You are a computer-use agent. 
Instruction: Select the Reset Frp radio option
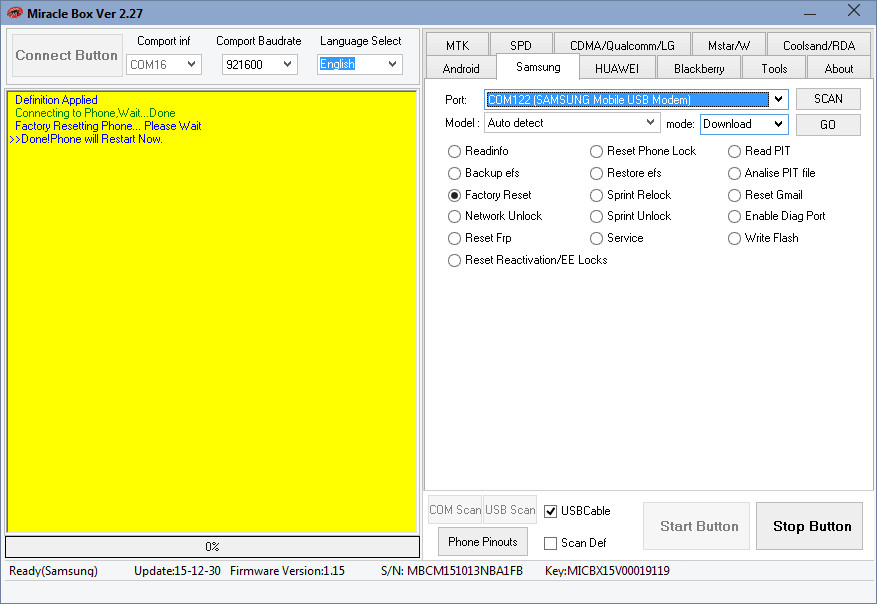[455, 238]
